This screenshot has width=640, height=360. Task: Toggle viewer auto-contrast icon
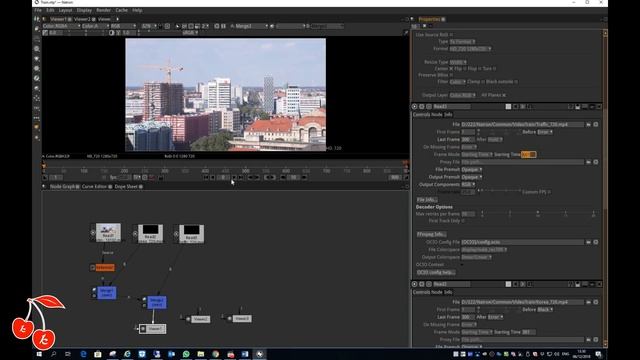pyautogui.click(x=111, y=33)
